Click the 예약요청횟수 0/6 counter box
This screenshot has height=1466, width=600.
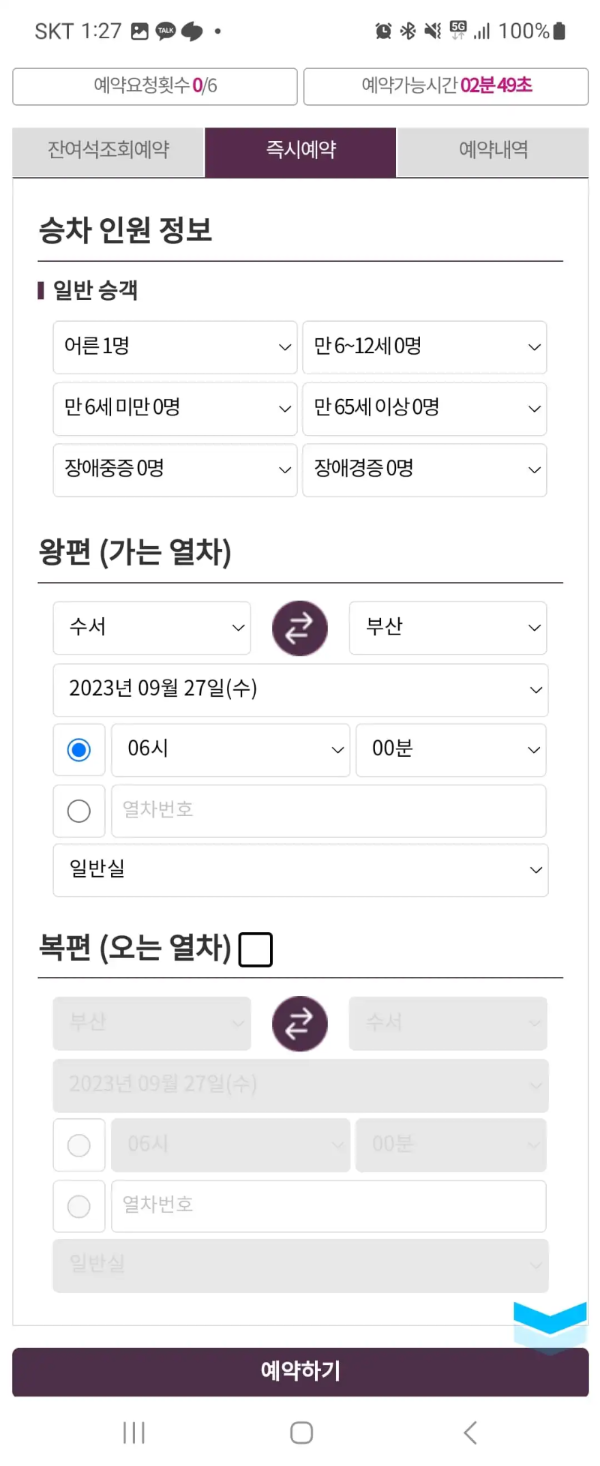coord(154,86)
